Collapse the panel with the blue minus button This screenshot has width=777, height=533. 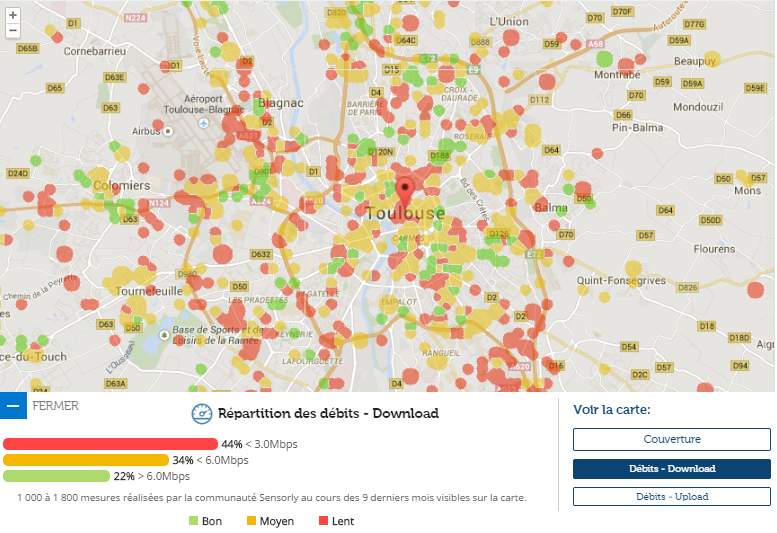(13, 406)
